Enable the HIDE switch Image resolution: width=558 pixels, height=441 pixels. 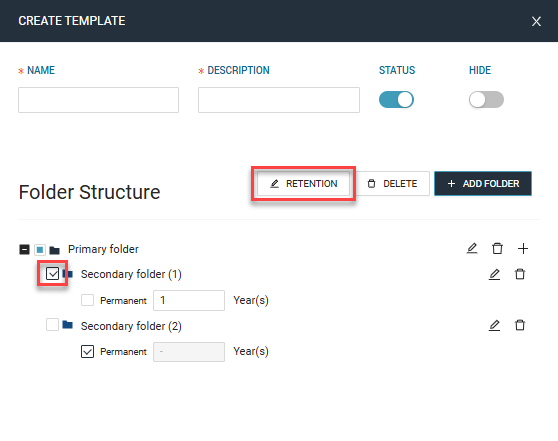[486, 100]
